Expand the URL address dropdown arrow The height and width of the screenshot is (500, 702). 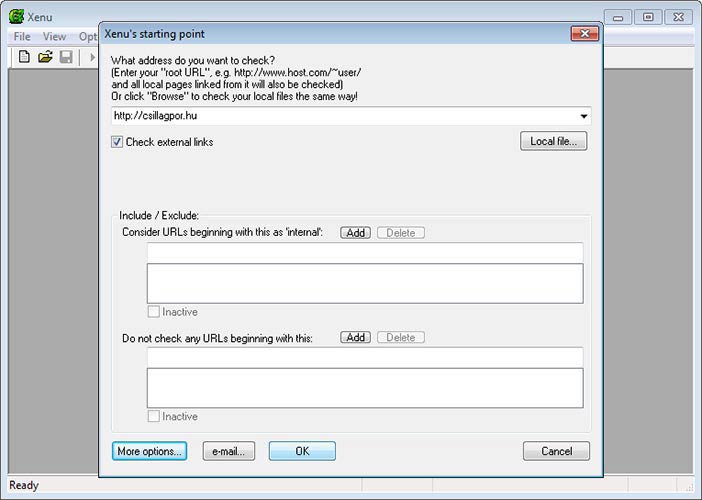click(x=584, y=116)
